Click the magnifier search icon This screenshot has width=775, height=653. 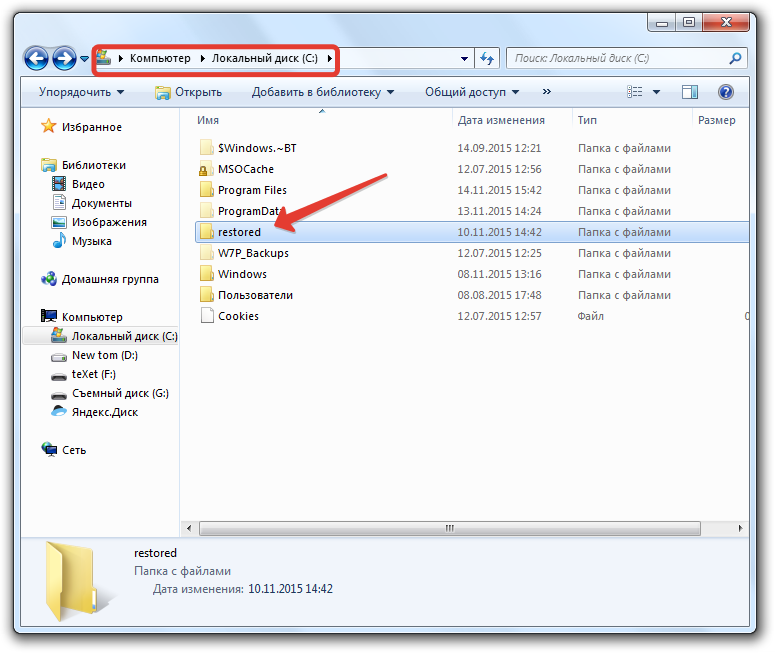735,58
